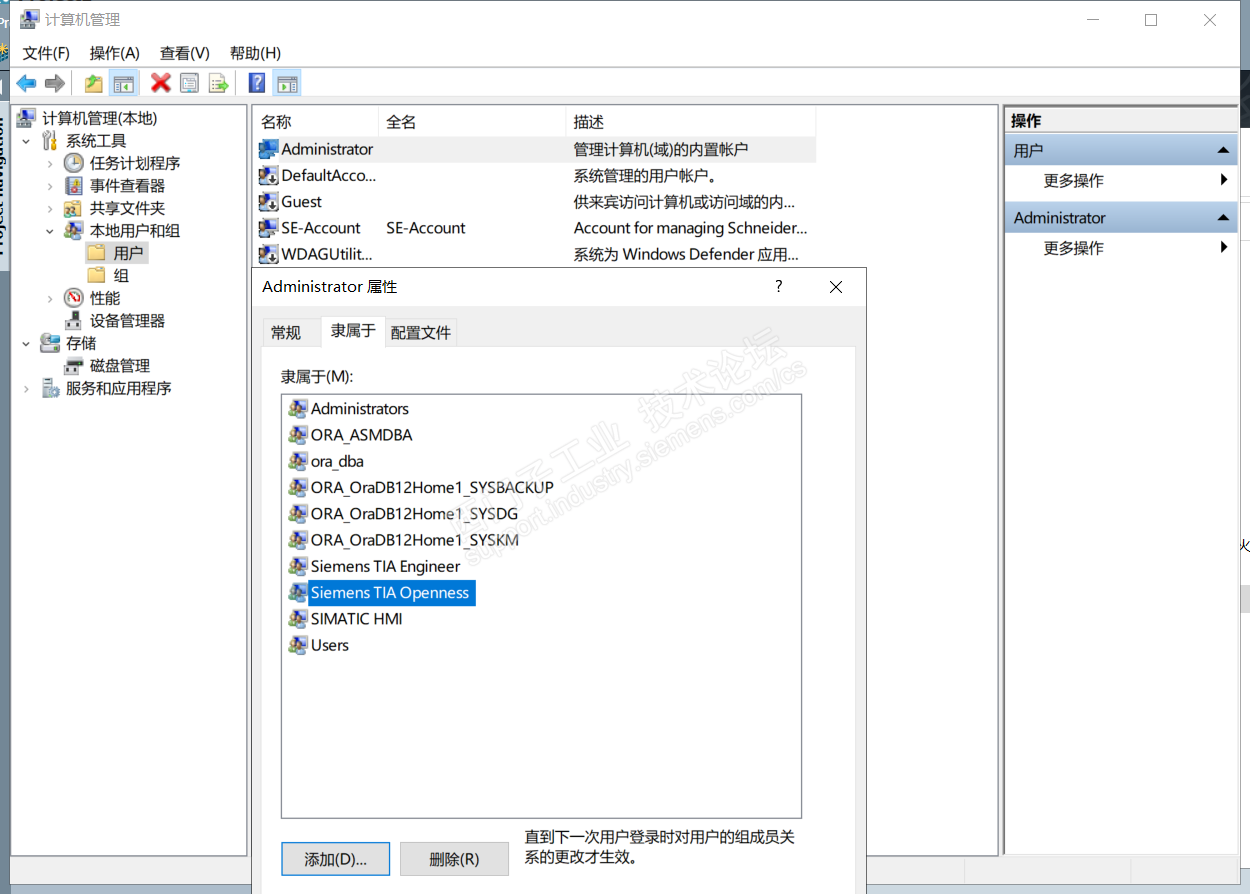Close the Administrator 属性 dialog

(x=836, y=287)
